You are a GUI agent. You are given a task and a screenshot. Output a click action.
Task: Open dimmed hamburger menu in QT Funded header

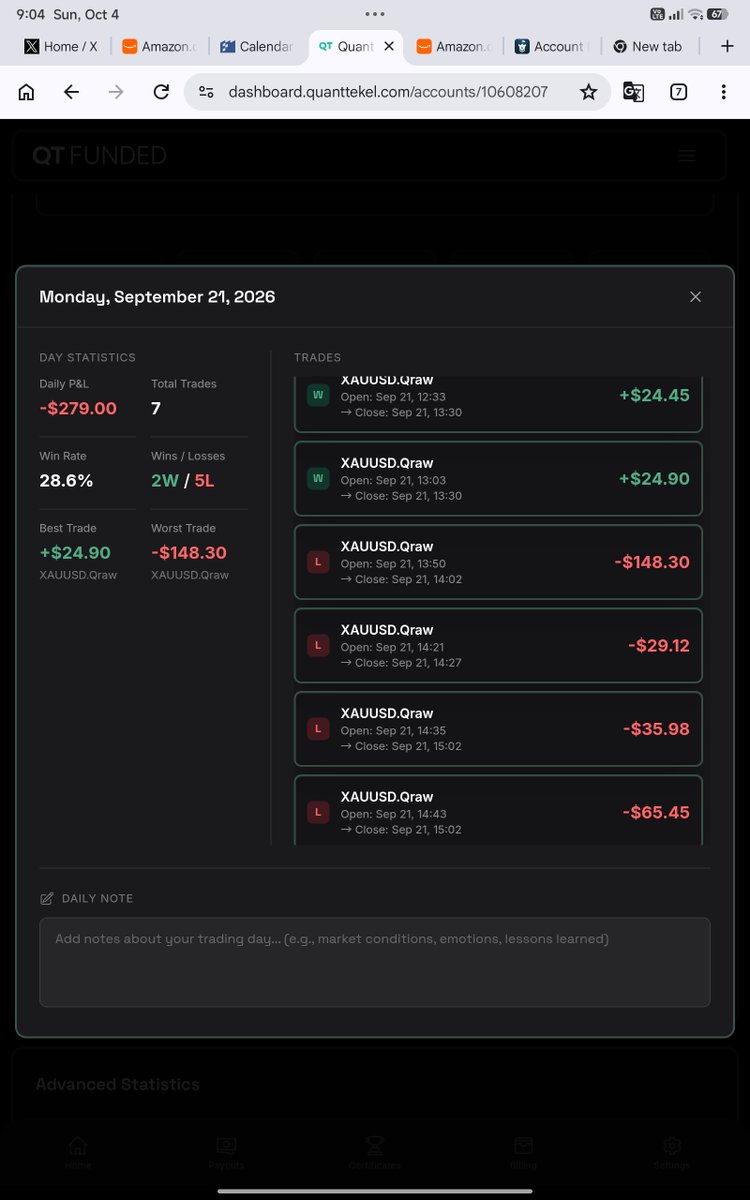click(x=686, y=155)
